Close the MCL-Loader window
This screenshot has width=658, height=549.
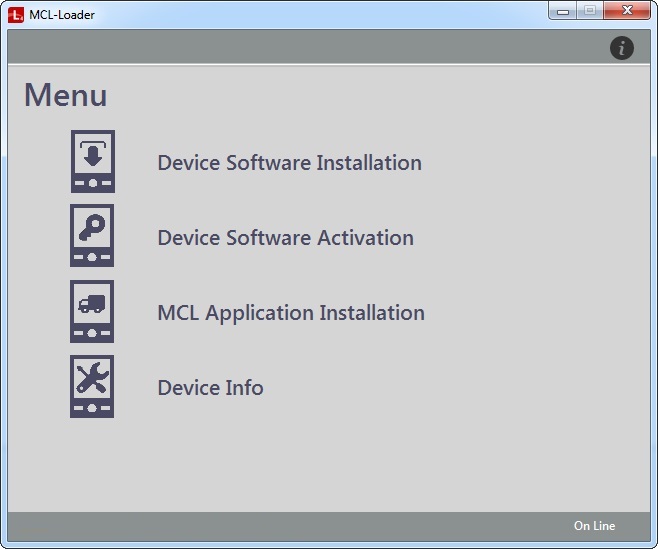627,10
